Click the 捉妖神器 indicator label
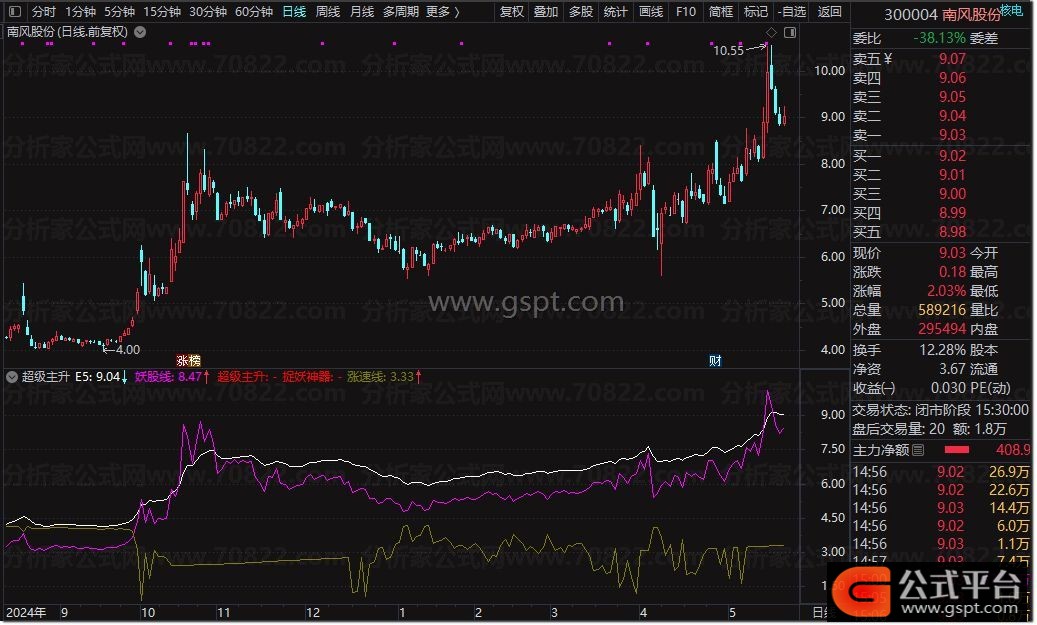The height and width of the screenshot is (625, 1037). [x=311, y=377]
